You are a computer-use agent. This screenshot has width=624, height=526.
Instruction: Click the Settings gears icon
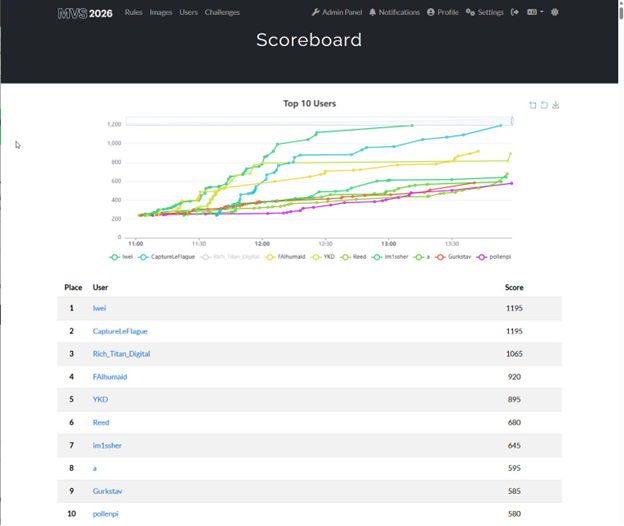(470, 12)
